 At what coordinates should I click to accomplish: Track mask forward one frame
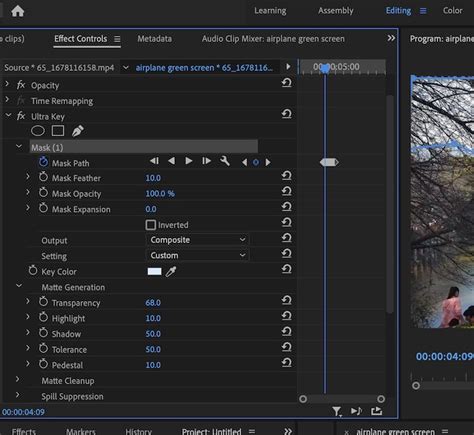coord(206,161)
